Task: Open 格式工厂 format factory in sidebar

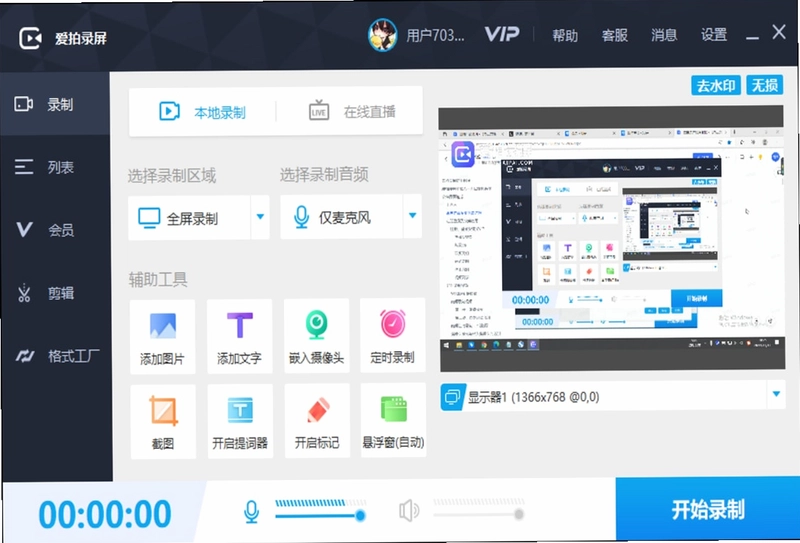Action: 55,355
